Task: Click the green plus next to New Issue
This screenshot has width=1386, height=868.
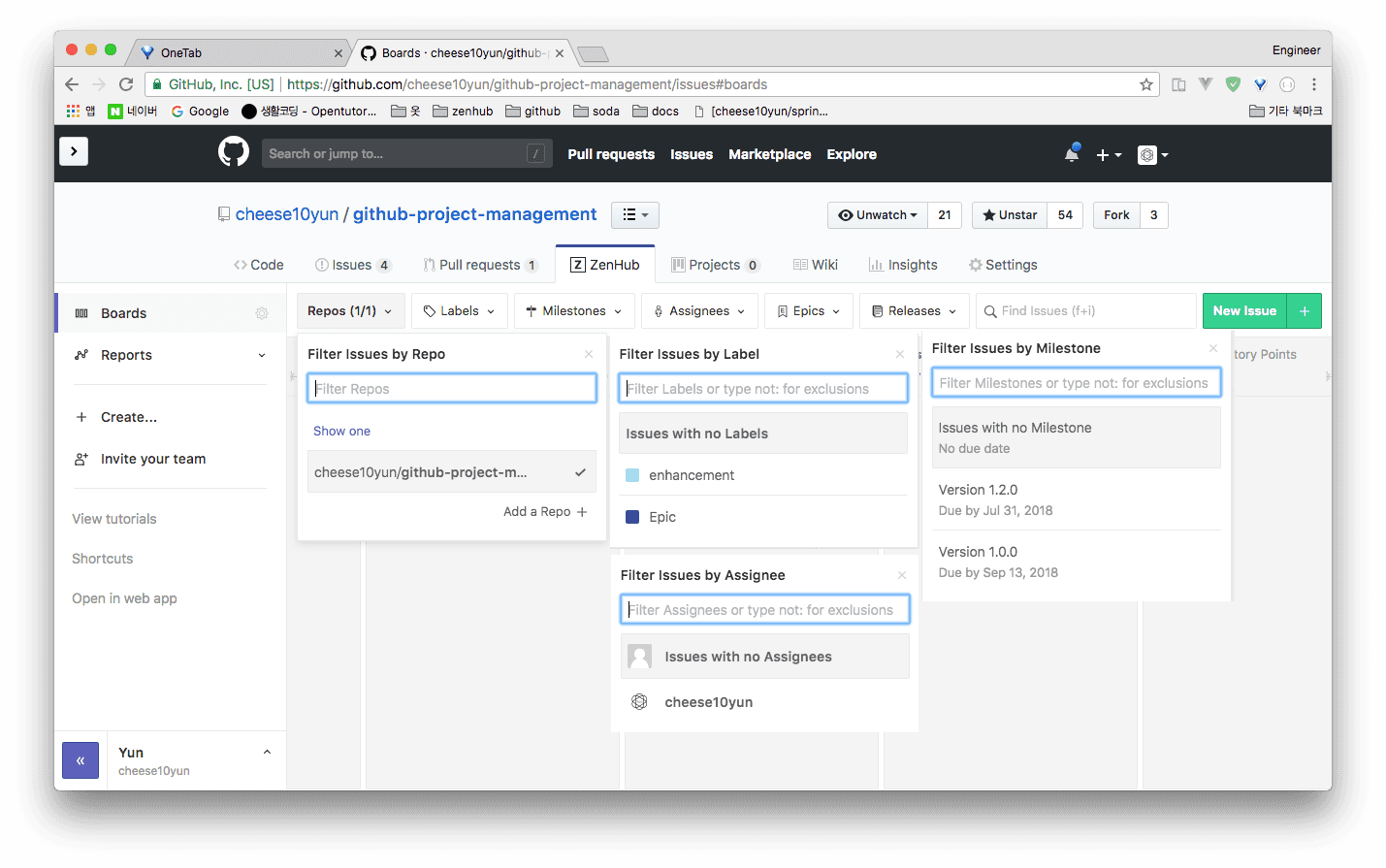Action: 1305,311
